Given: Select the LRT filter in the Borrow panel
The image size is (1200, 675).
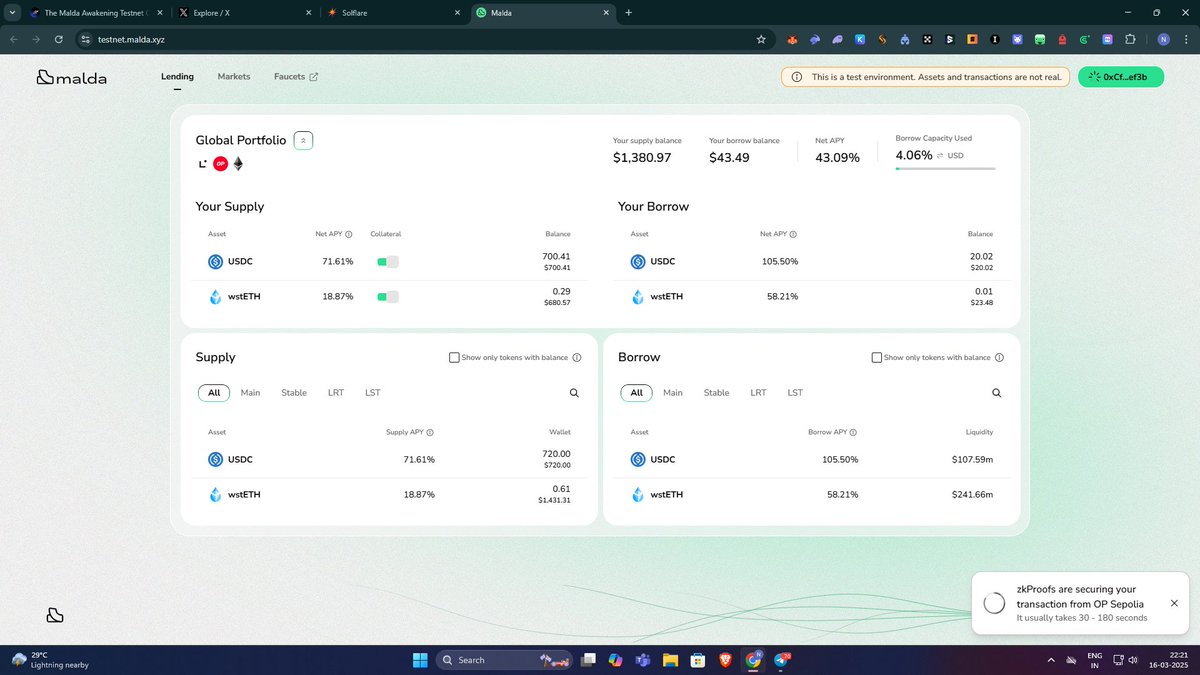Looking at the screenshot, I should tap(759, 393).
